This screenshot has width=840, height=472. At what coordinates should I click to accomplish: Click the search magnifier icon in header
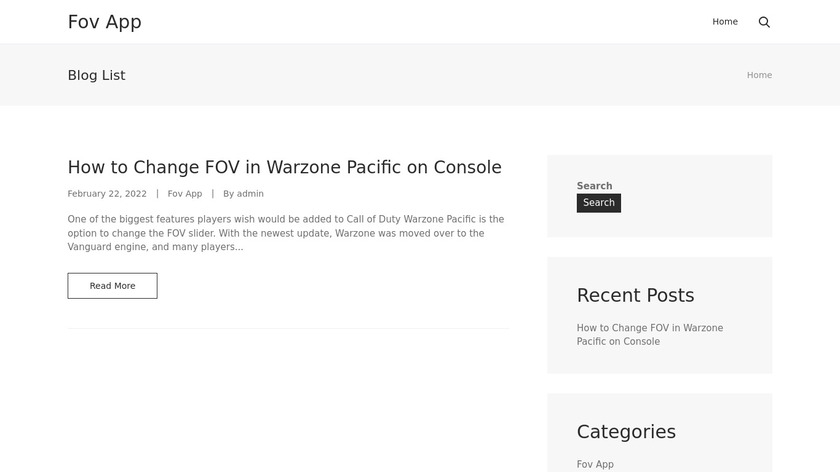(764, 22)
